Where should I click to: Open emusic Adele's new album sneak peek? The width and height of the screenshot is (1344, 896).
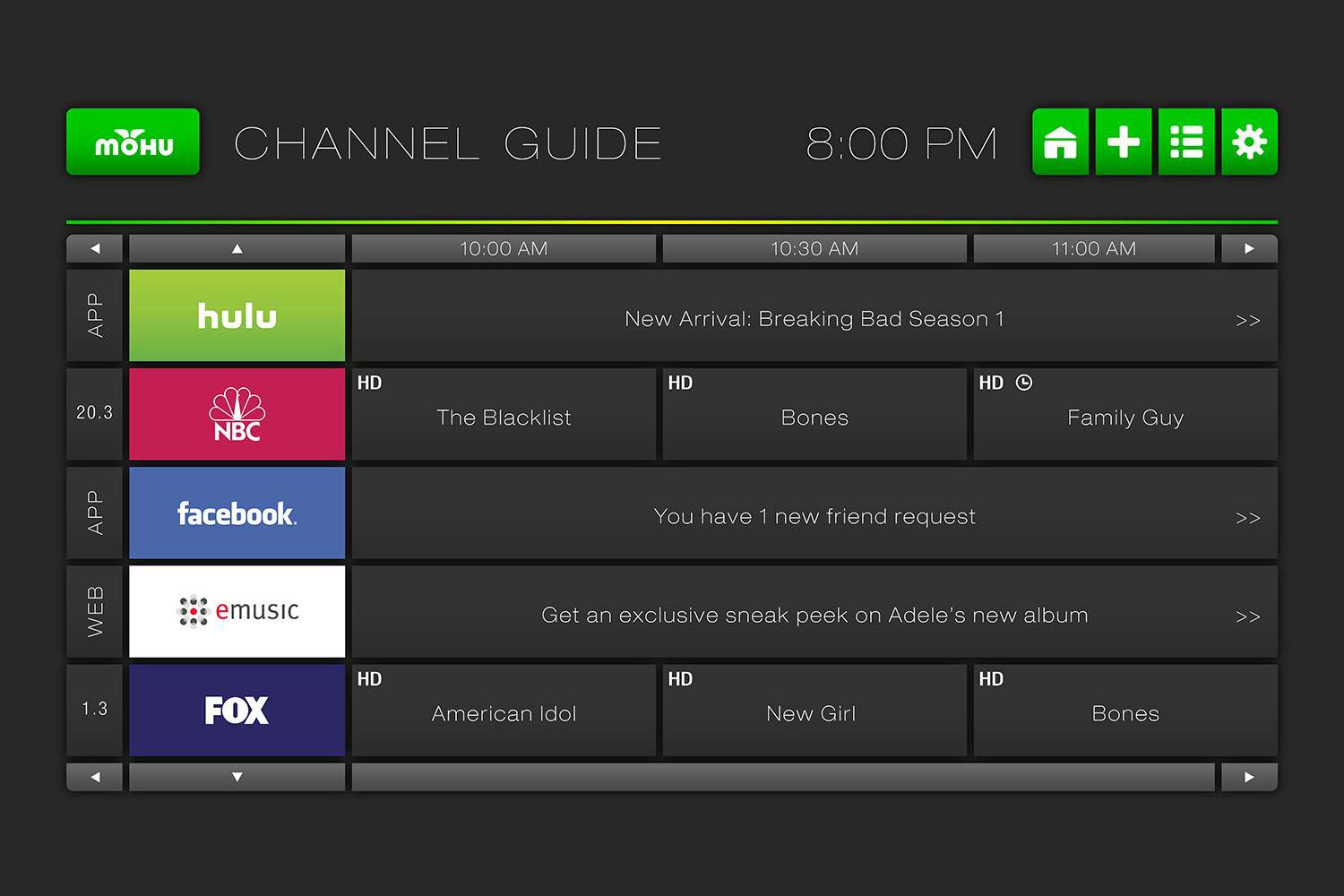814,611
